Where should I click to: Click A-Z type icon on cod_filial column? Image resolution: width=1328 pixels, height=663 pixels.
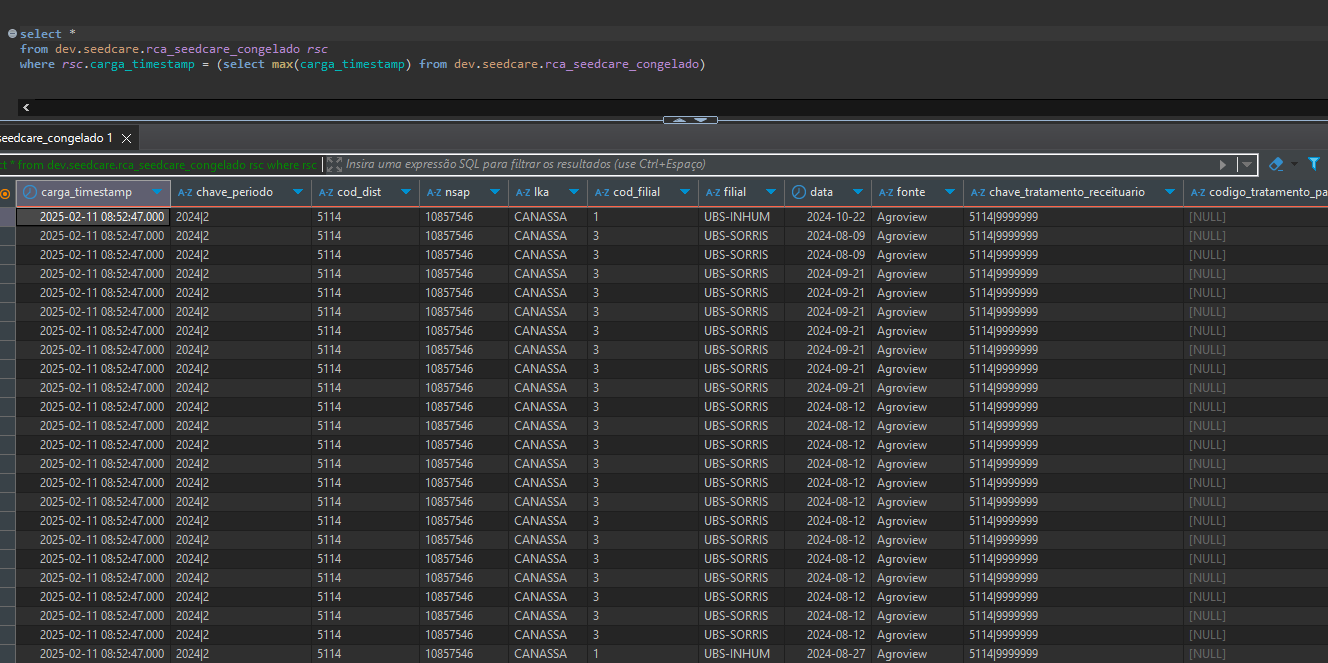(x=602, y=192)
